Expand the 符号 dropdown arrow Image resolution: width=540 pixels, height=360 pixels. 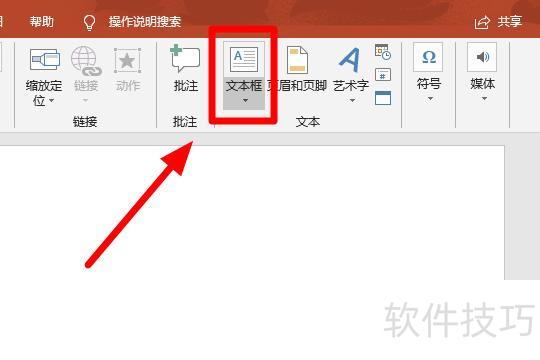point(430,99)
